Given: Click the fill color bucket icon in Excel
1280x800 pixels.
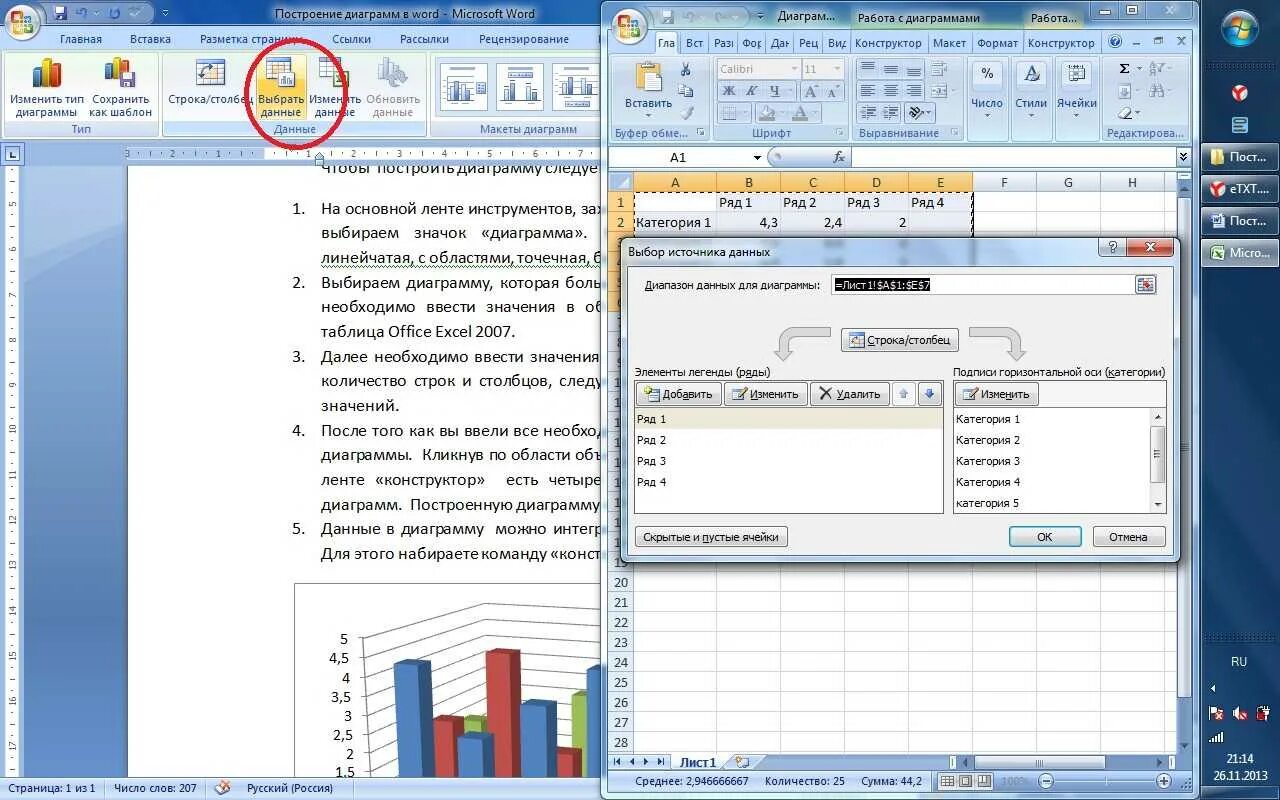Looking at the screenshot, I should tap(768, 113).
